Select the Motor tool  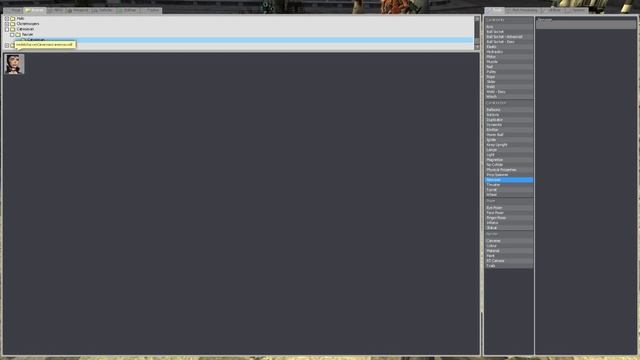pyautogui.click(x=509, y=57)
